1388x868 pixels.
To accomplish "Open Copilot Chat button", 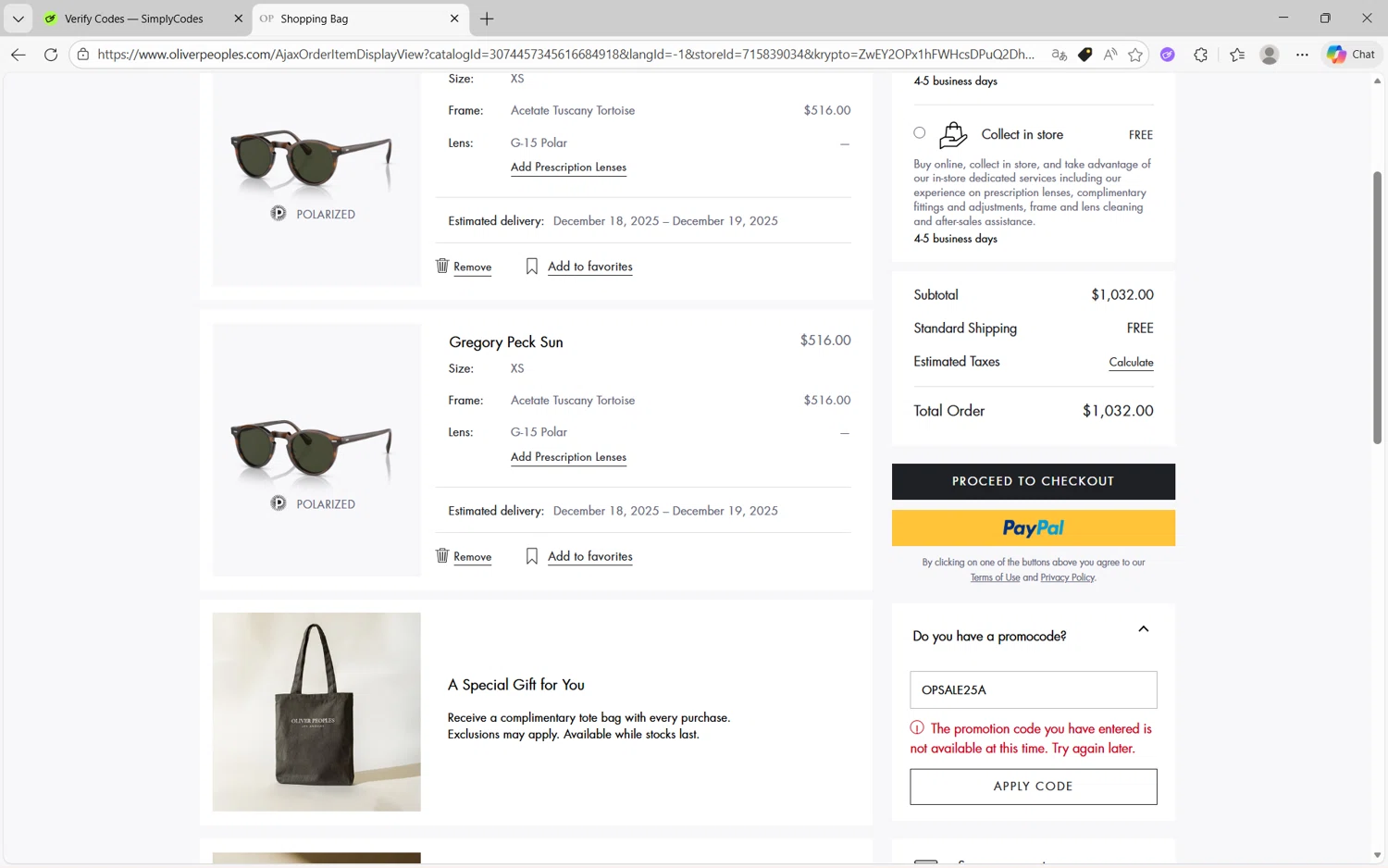I will pyautogui.click(x=1351, y=55).
